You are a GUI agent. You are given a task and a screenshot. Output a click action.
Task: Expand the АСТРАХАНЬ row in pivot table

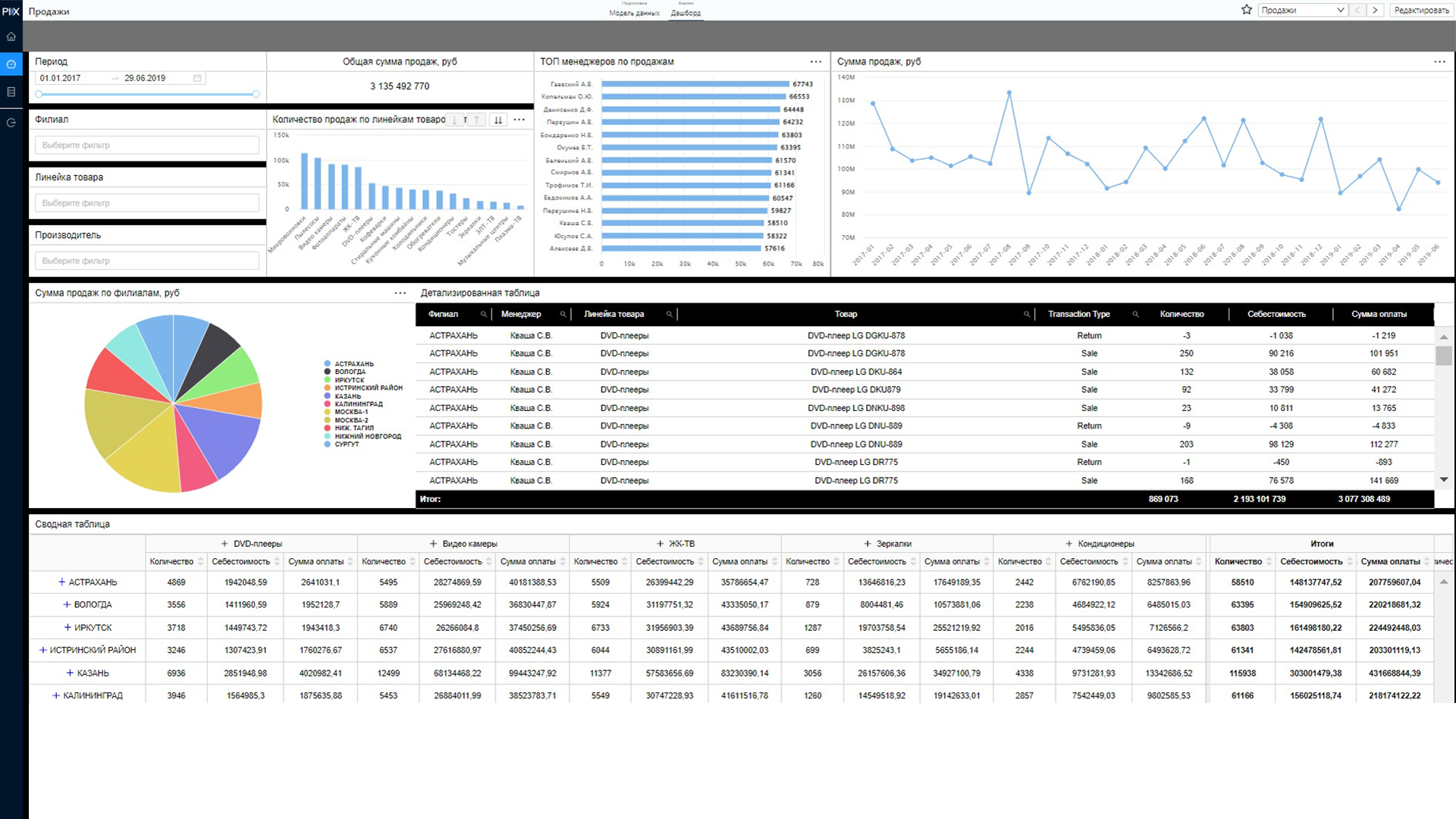(x=61, y=582)
